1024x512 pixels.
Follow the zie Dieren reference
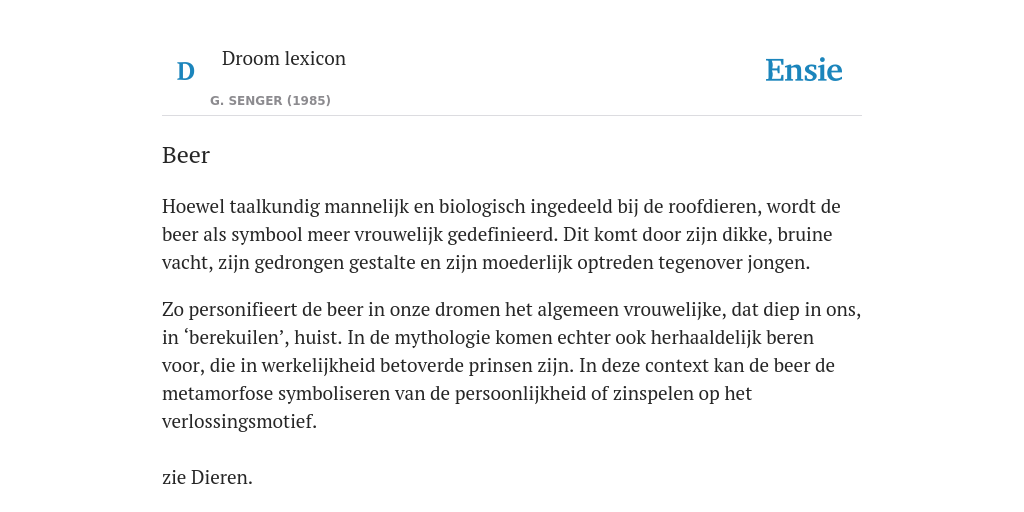click(x=207, y=477)
